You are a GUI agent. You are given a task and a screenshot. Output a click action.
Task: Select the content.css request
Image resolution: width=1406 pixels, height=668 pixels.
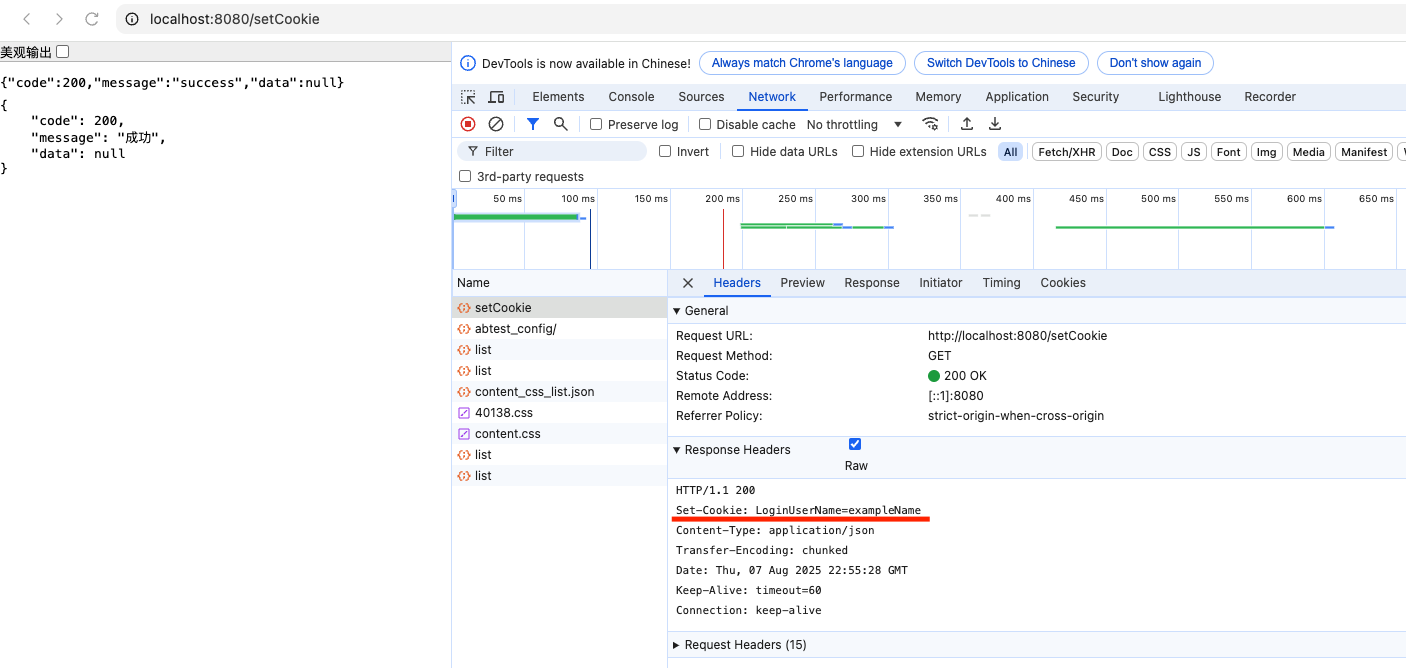[x=559, y=434]
